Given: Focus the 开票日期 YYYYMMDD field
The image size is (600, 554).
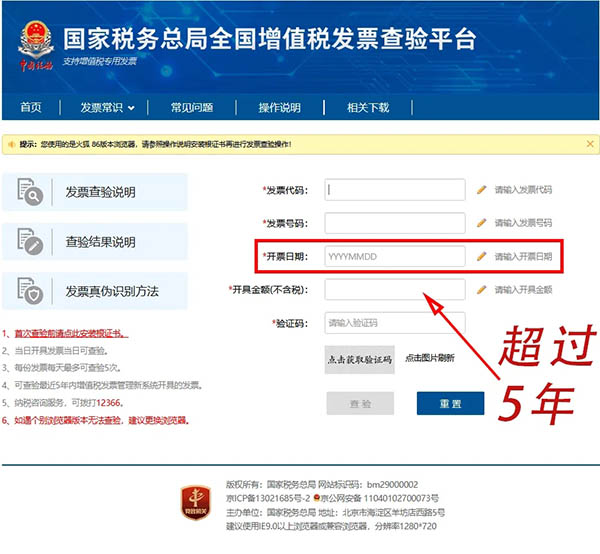Looking at the screenshot, I should point(395,256).
